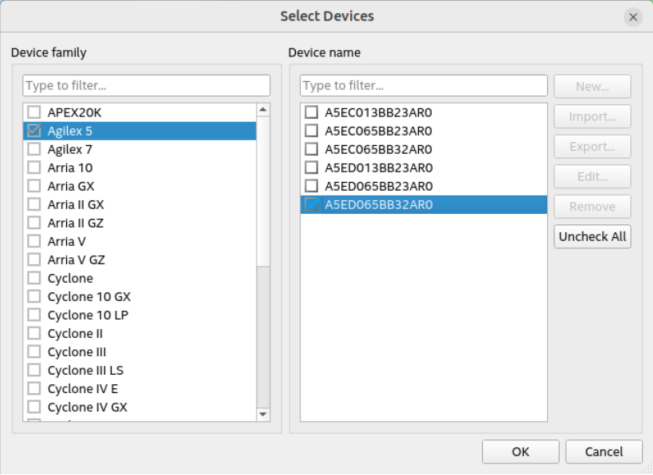The width and height of the screenshot is (653, 475).
Task: Check device A5EC013BB23AR0
Action: (x=311, y=112)
